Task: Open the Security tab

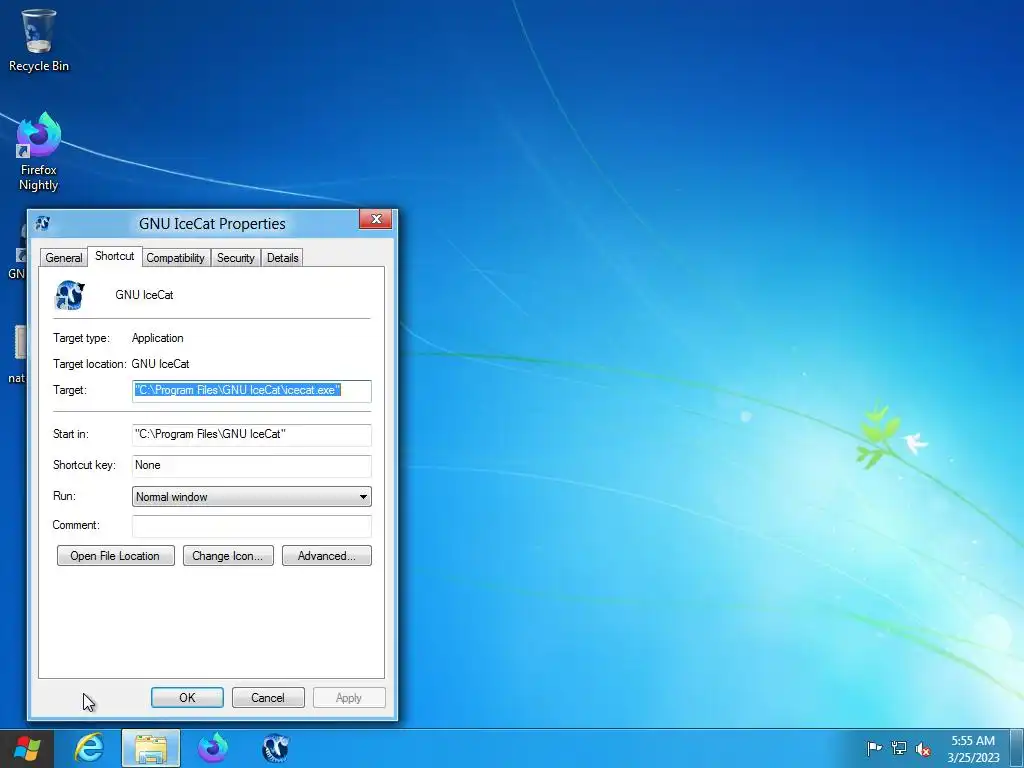Action: (x=236, y=258)
